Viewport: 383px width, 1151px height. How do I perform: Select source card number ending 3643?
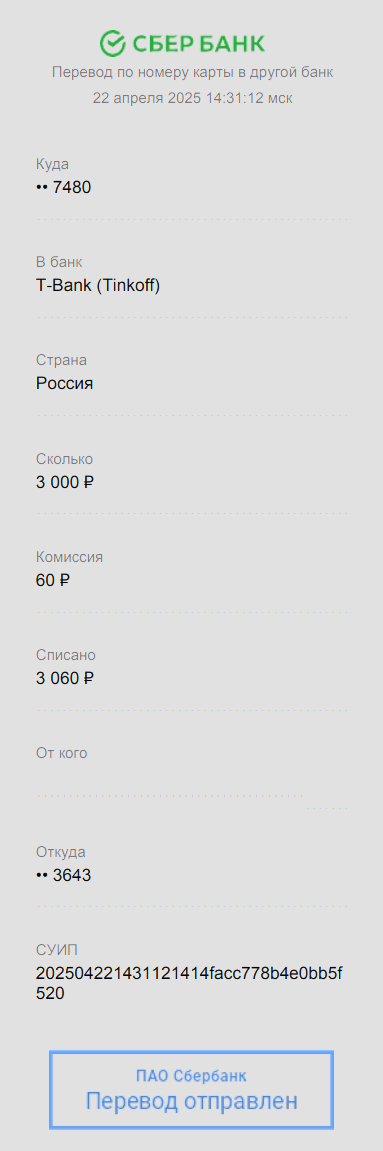[x=63, y=875]
